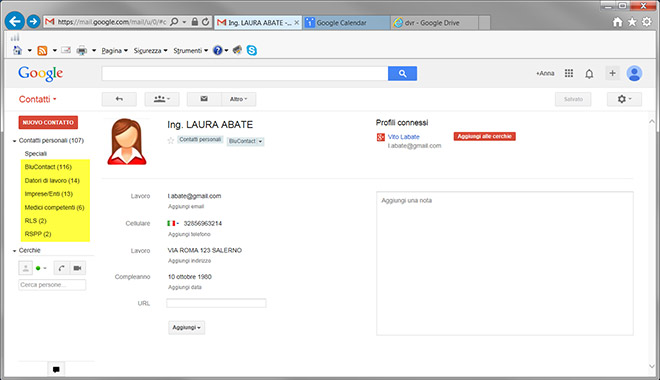Select Medici competenti (6) group
This screenshot has height=380, width=660.
pos(54,207)
